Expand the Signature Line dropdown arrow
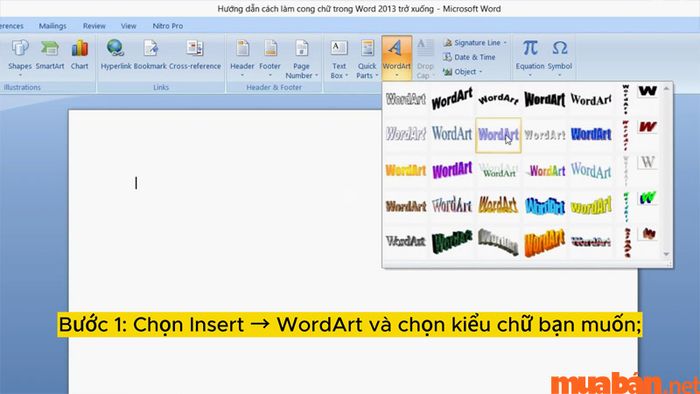The width and height of the screenshot is (700, 394). 505,43
